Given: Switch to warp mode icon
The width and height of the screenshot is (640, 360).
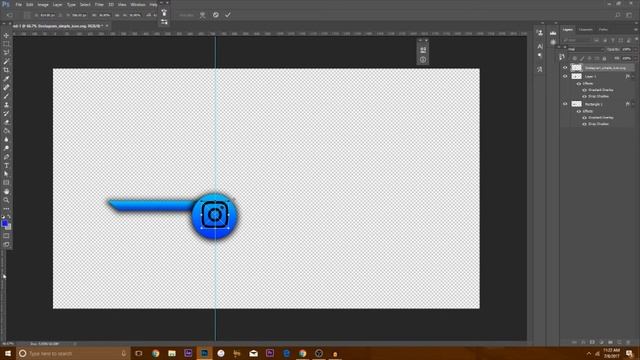Looking at the screenshot, I should 202,15.
